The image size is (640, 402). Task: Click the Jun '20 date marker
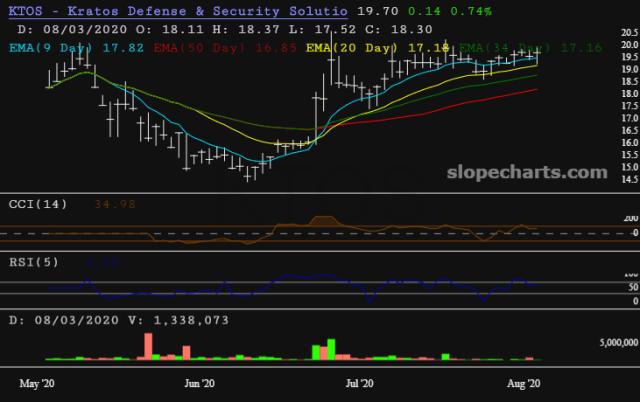click(x=201, y=383)
